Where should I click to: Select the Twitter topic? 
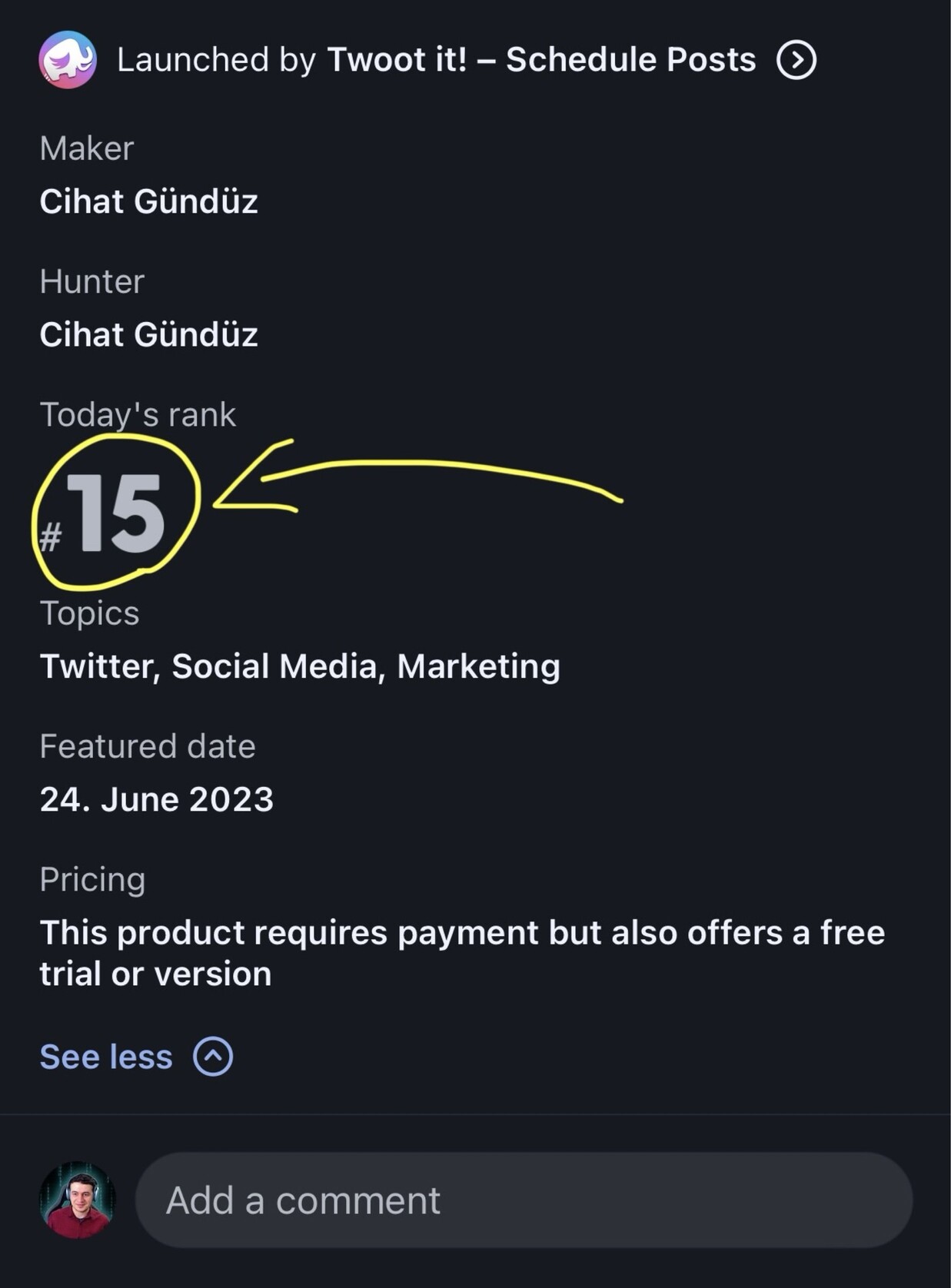tap(97, 666)
